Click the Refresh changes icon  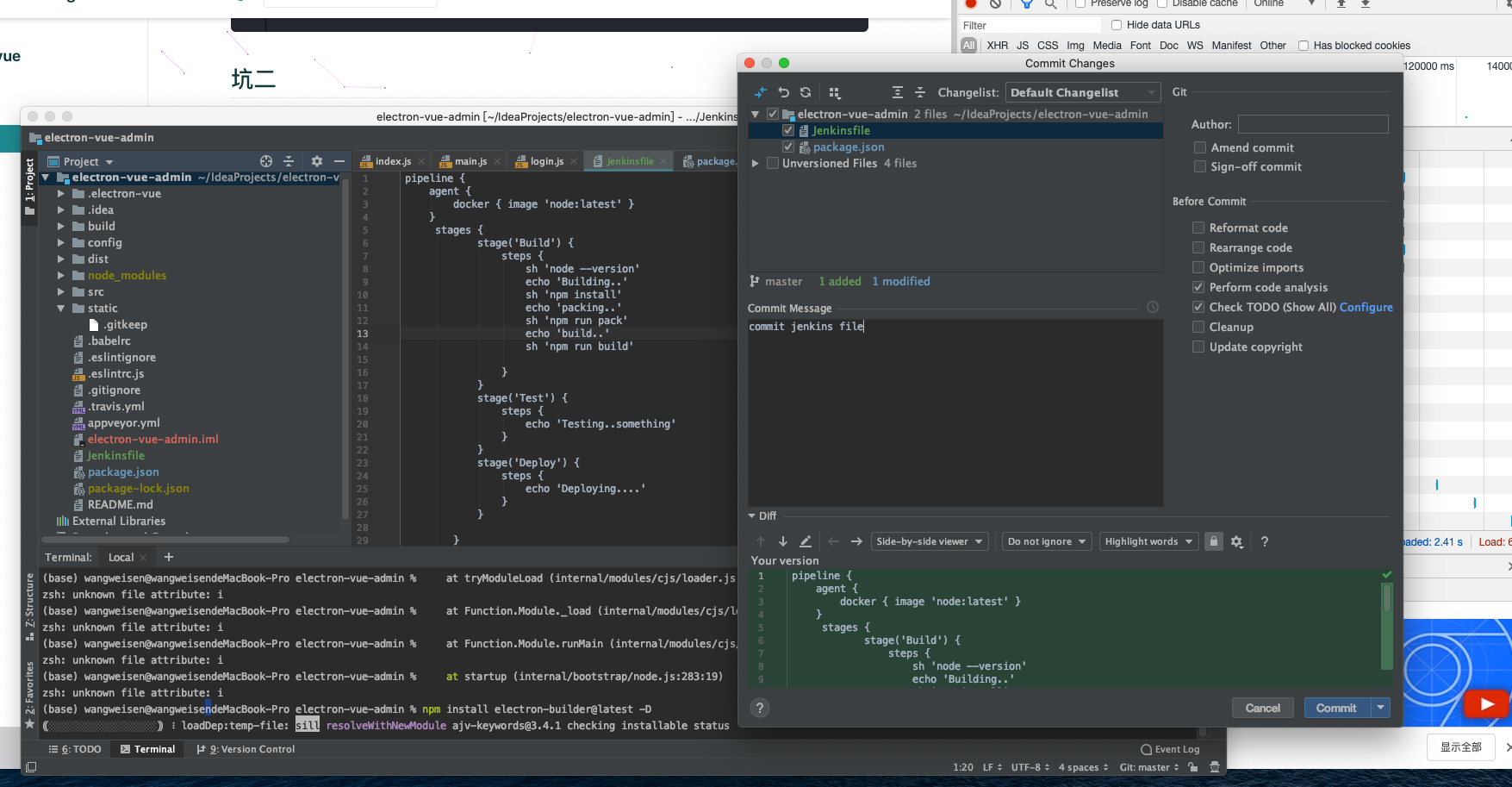806,92
